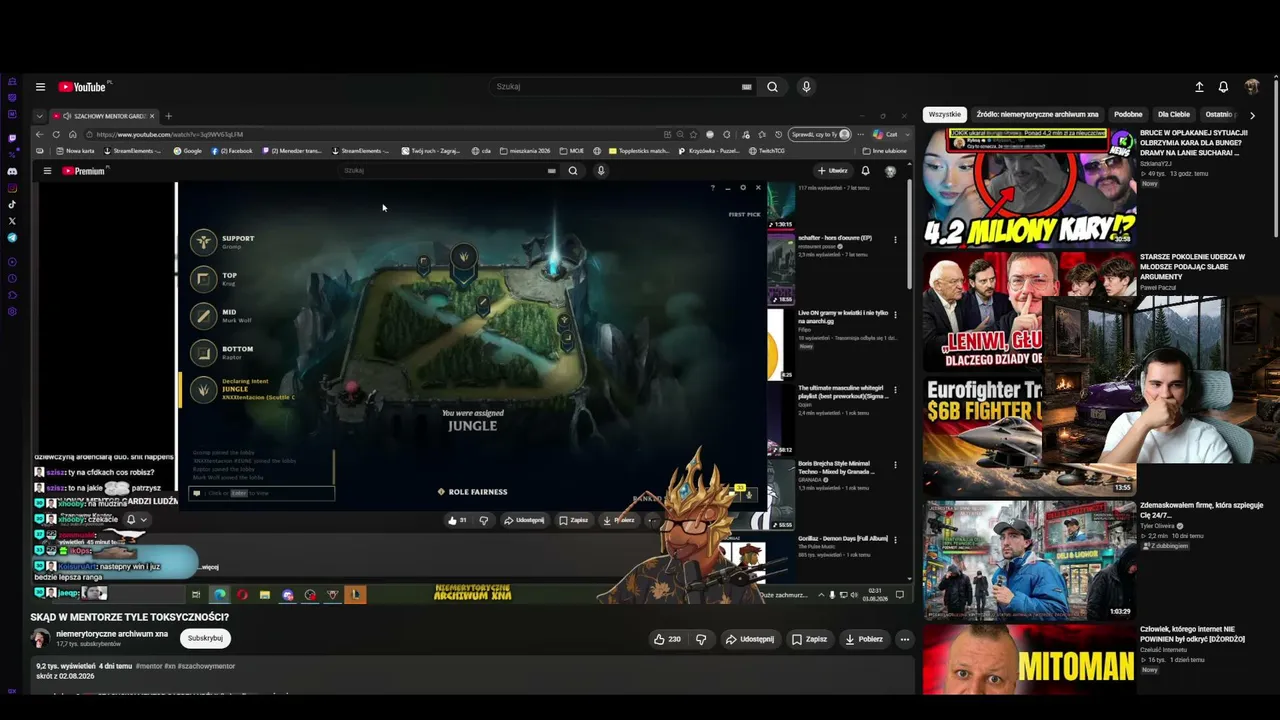The image size is (1280, 720).
Task: Download the video with the outer Pobierz button
Action: [x=865, y=639]
